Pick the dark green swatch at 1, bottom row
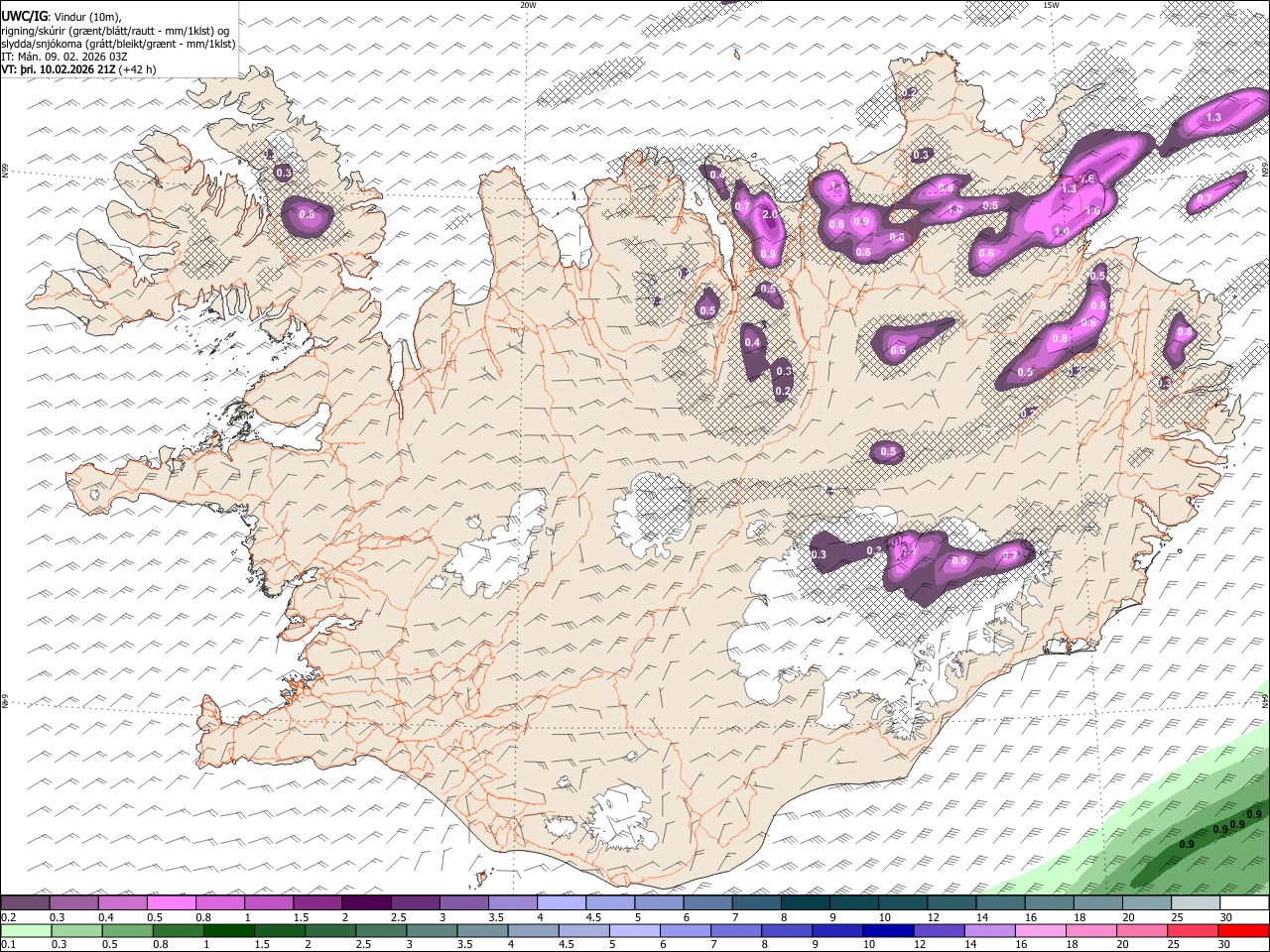This screenshot has height=952, width=1270. [228, 931]
